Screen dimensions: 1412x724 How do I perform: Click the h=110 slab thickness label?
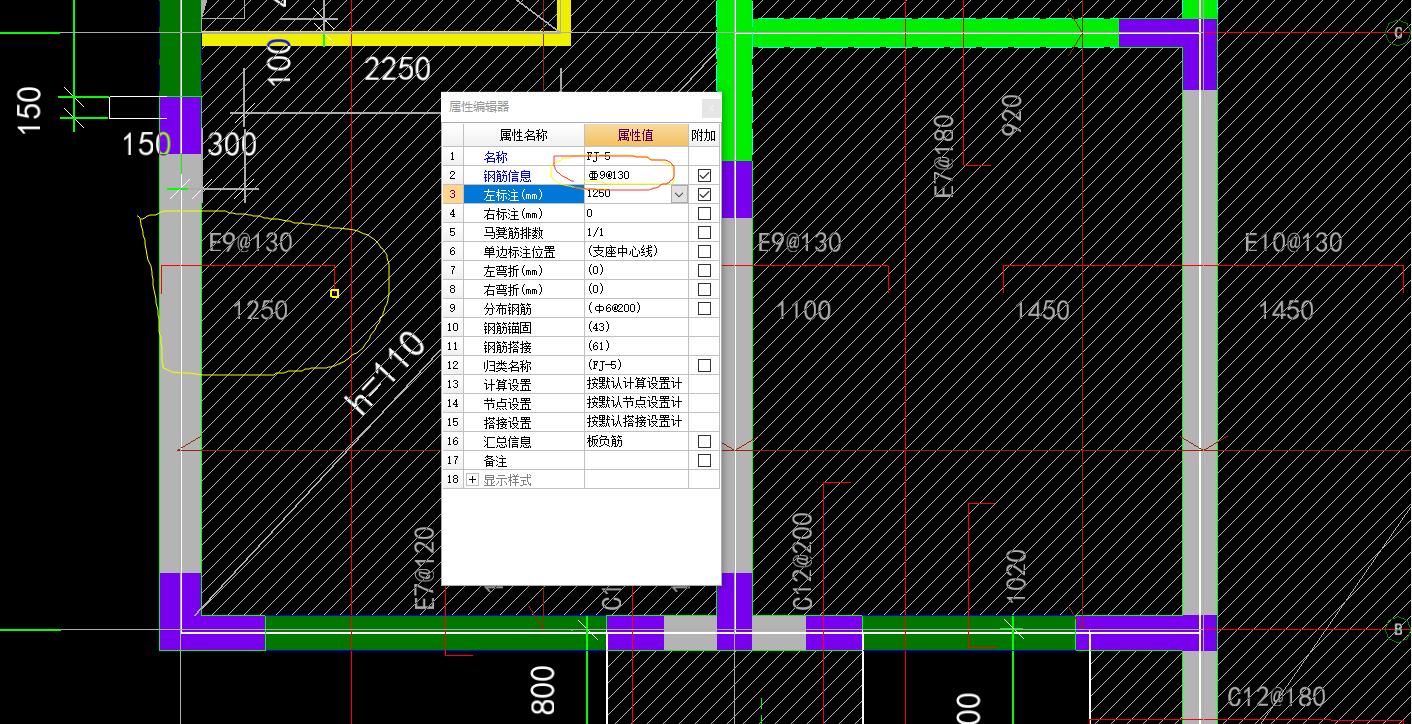click(x=386, y=374)
